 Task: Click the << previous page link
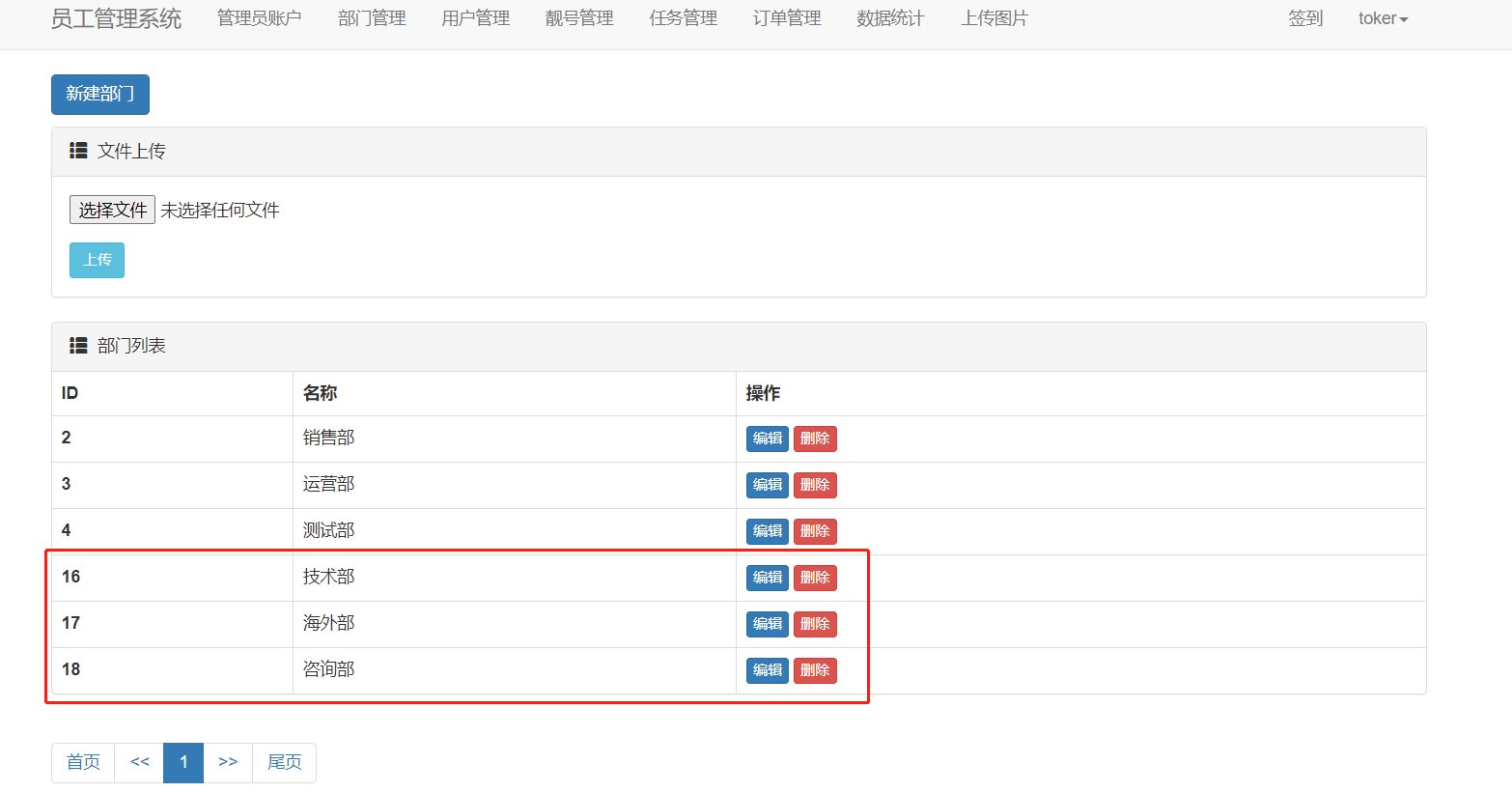(x=140, y=762)
